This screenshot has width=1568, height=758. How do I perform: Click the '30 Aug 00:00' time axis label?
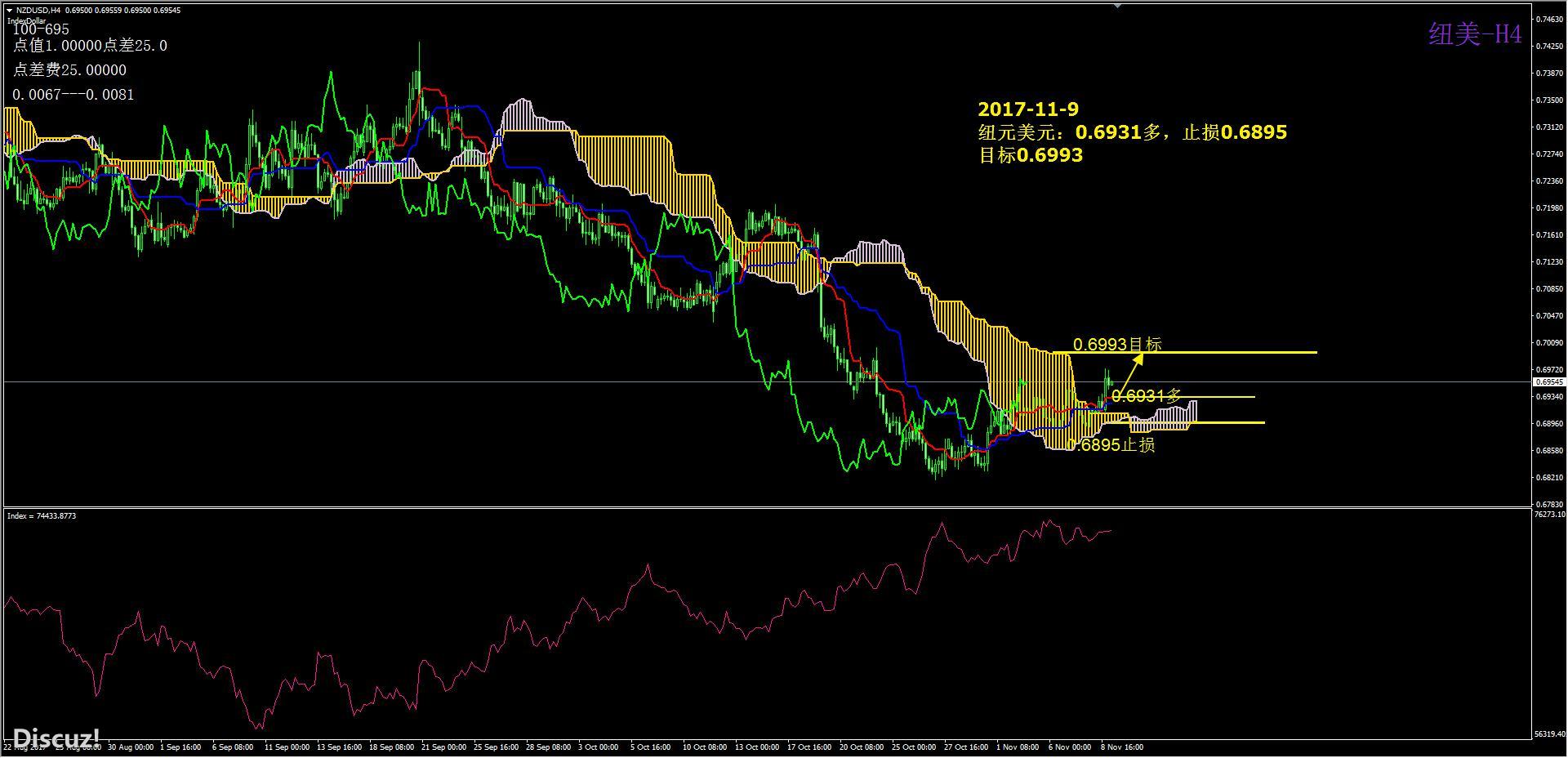tap(131, 747)
